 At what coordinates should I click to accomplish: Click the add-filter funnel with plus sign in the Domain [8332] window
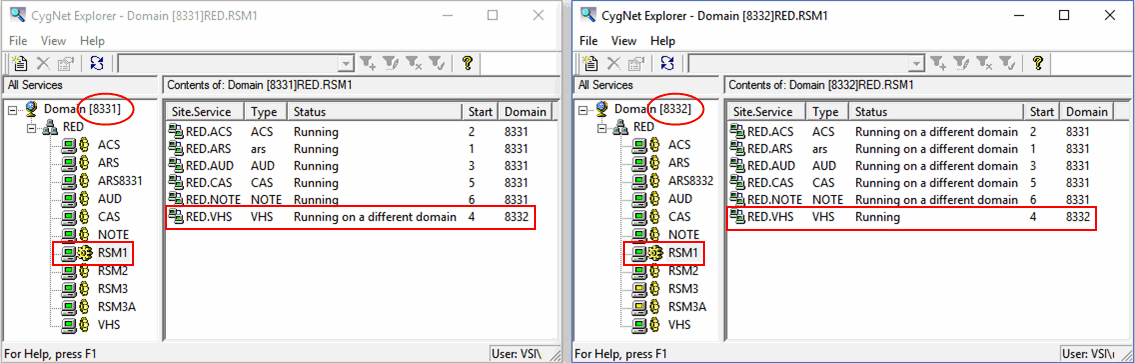click(x=938, y=64)
